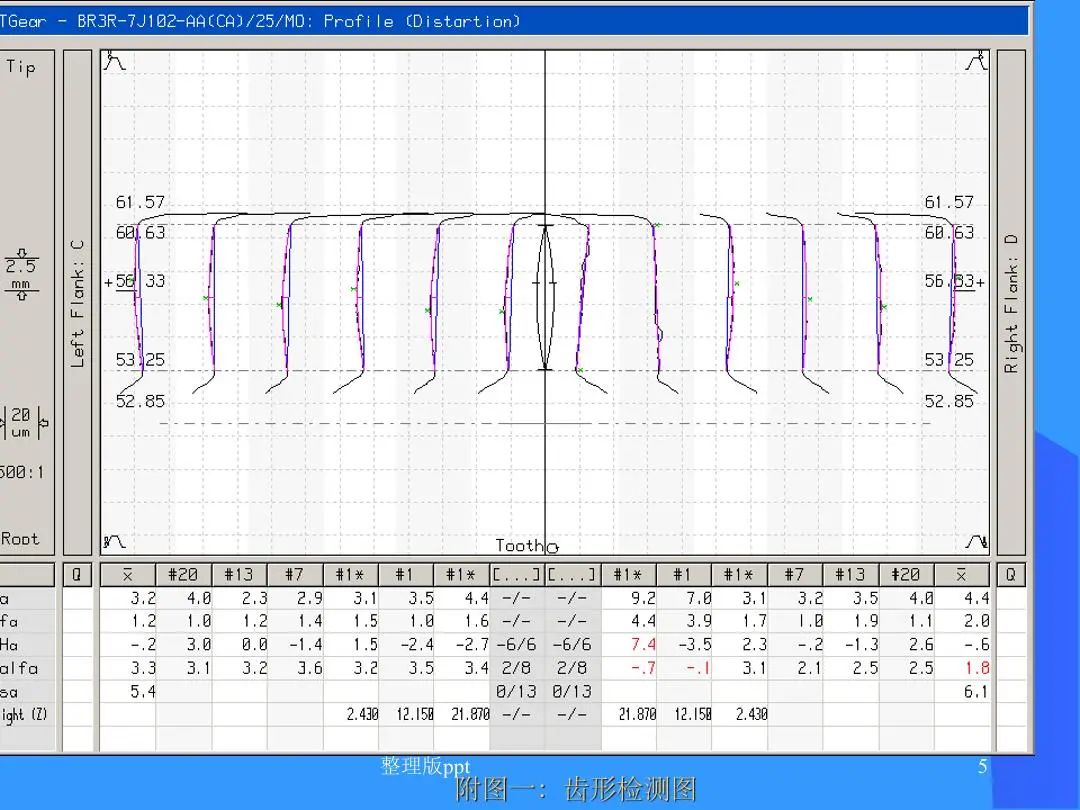This screenshot has height=810, width=1080.
Task: Click the bottom-left tooth root icon
Action: (116, 542)
